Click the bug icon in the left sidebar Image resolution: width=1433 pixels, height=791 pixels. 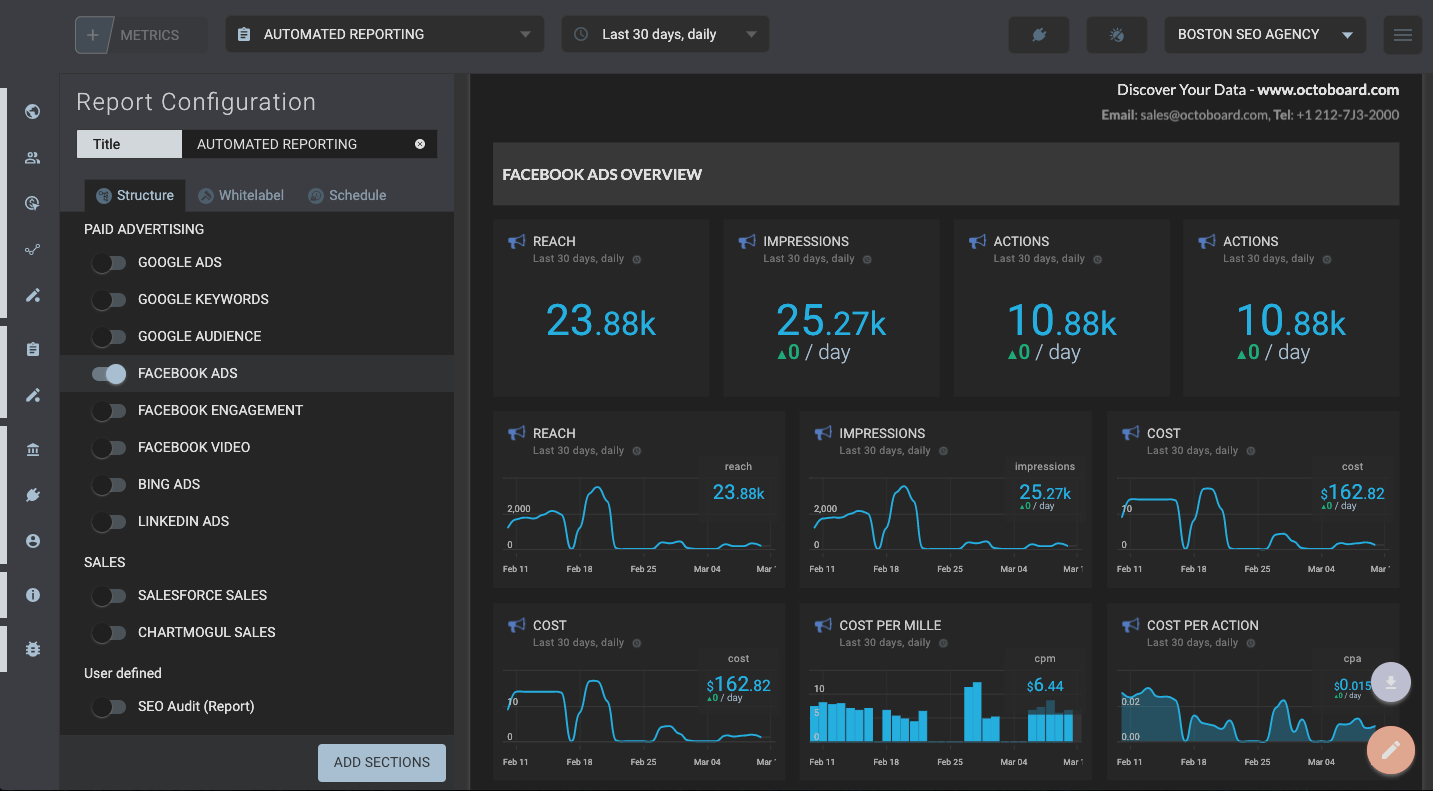click(32, 649)
